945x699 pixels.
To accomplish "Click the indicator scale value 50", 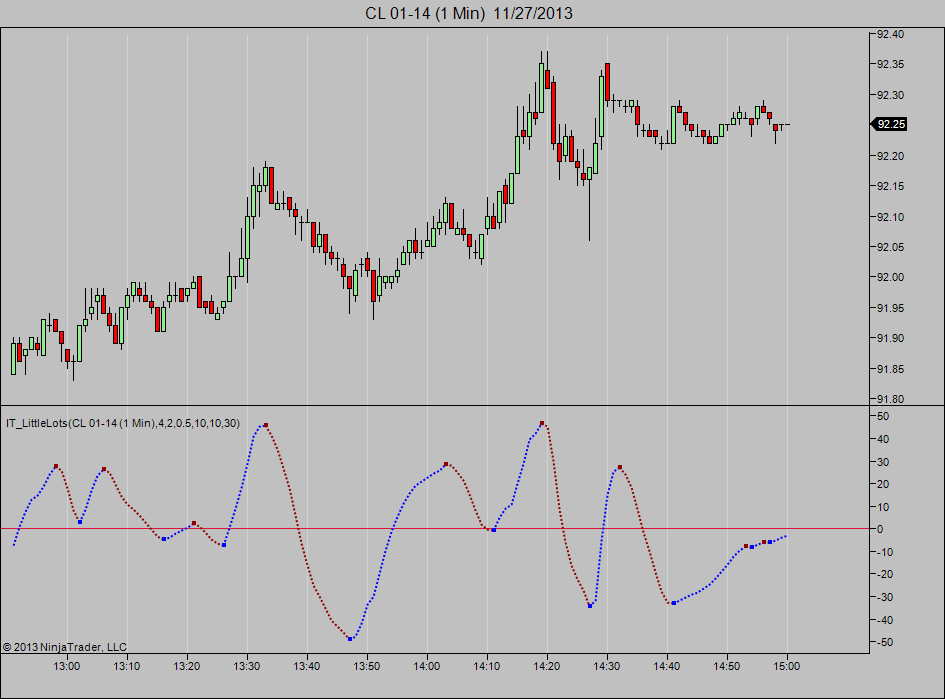I will tap(883, 416).
